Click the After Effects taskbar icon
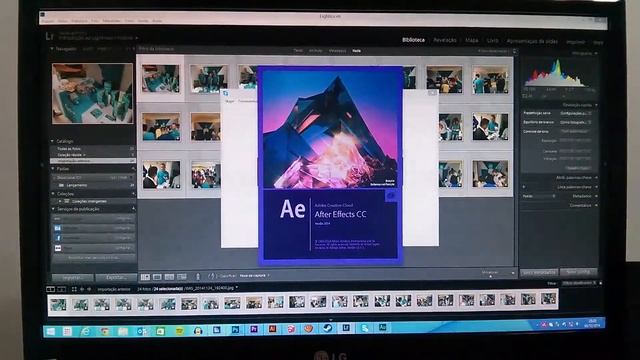 pos(382,327)
